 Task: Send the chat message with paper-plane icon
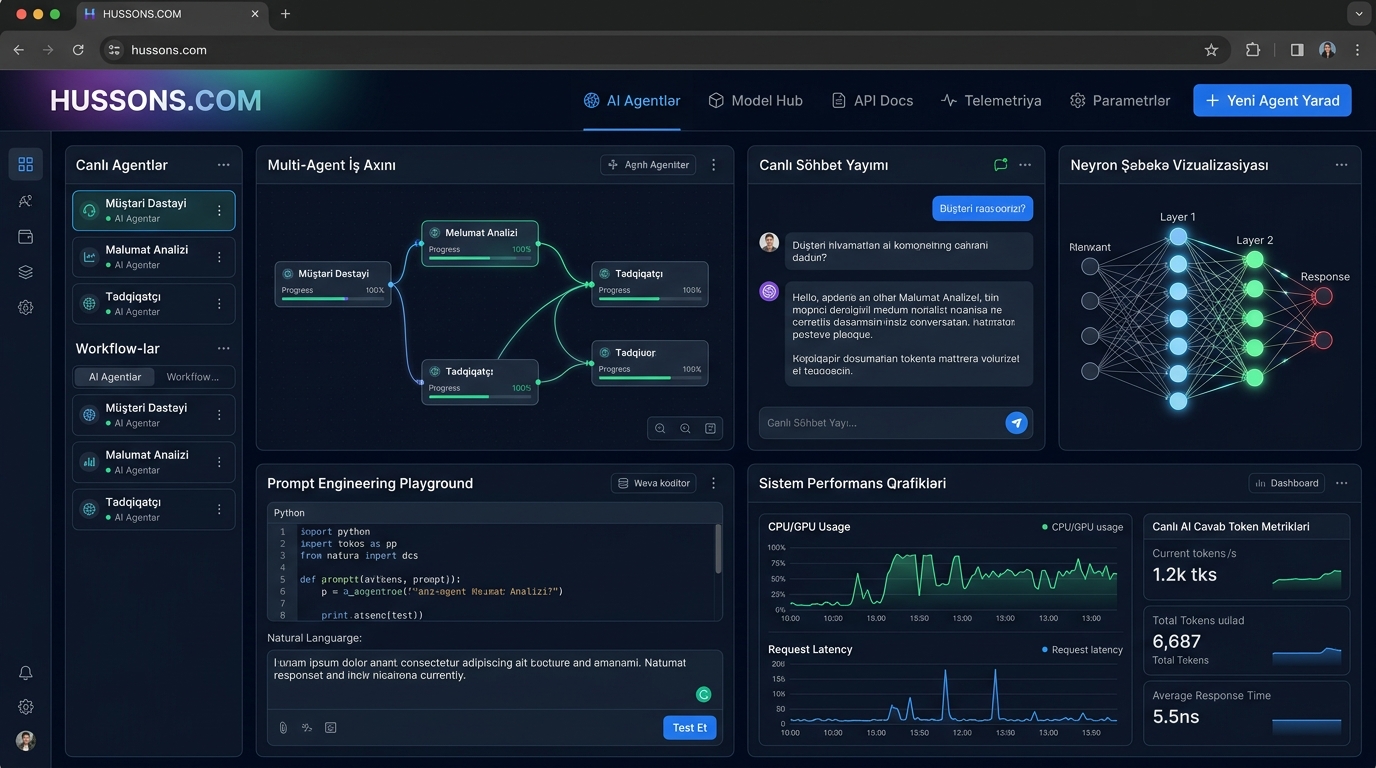[x=1016, y=423]
